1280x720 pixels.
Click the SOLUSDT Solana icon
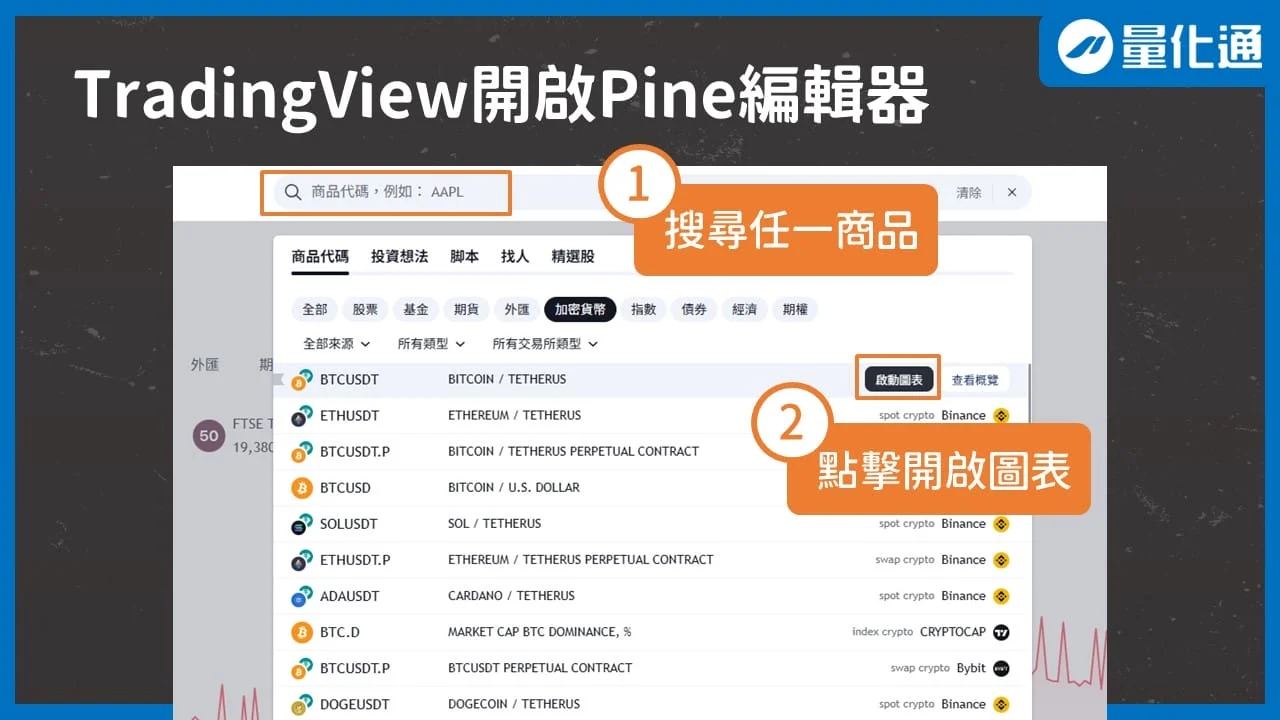(302, 524)
